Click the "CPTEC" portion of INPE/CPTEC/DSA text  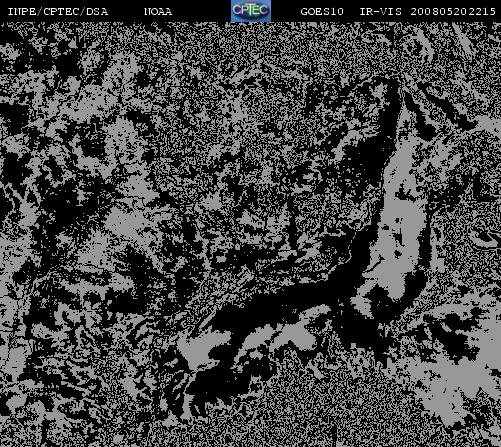coord(61,12)
